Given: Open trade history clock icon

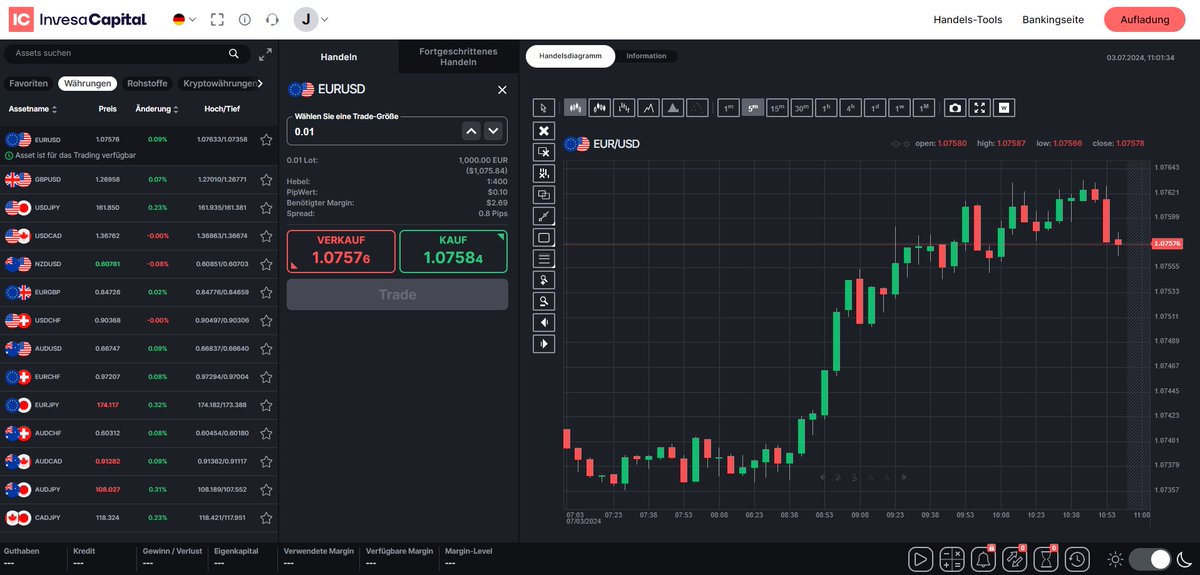Looking at the screenshot, I should coord(1077,559).
